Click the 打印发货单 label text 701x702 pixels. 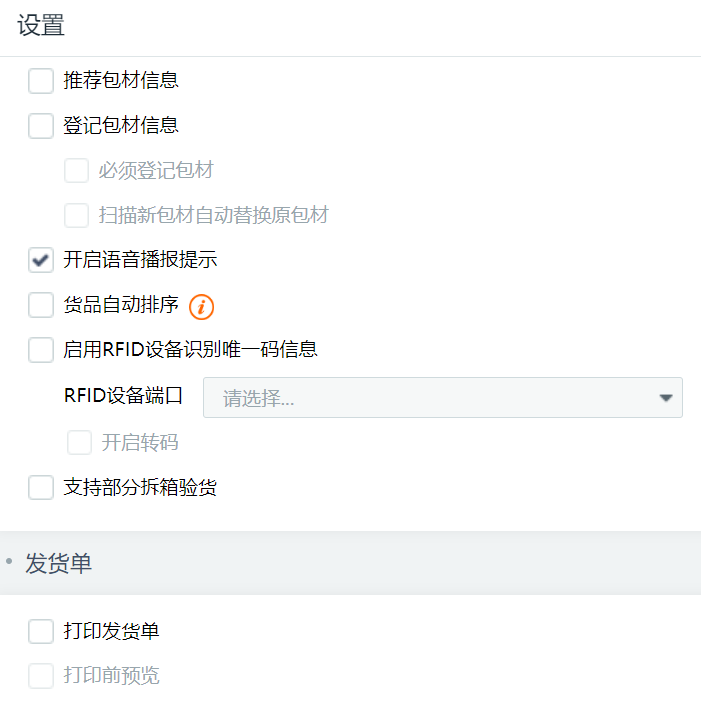(x=111, y=631)
